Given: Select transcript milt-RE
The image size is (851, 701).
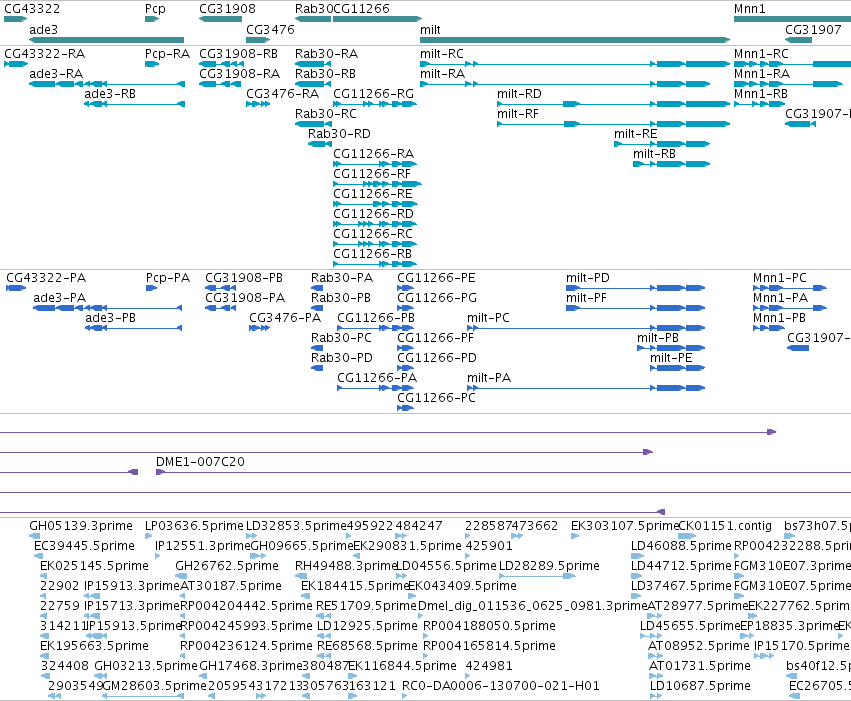Looking at the screenshot, I should (x=662, y=144).
